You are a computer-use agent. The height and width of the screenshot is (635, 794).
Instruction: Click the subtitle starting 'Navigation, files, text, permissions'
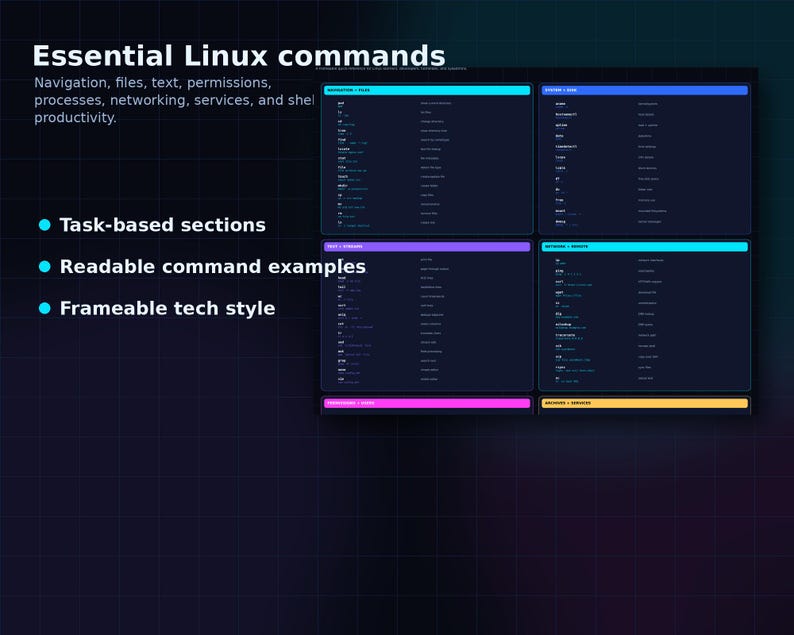(x=174, y=100)
